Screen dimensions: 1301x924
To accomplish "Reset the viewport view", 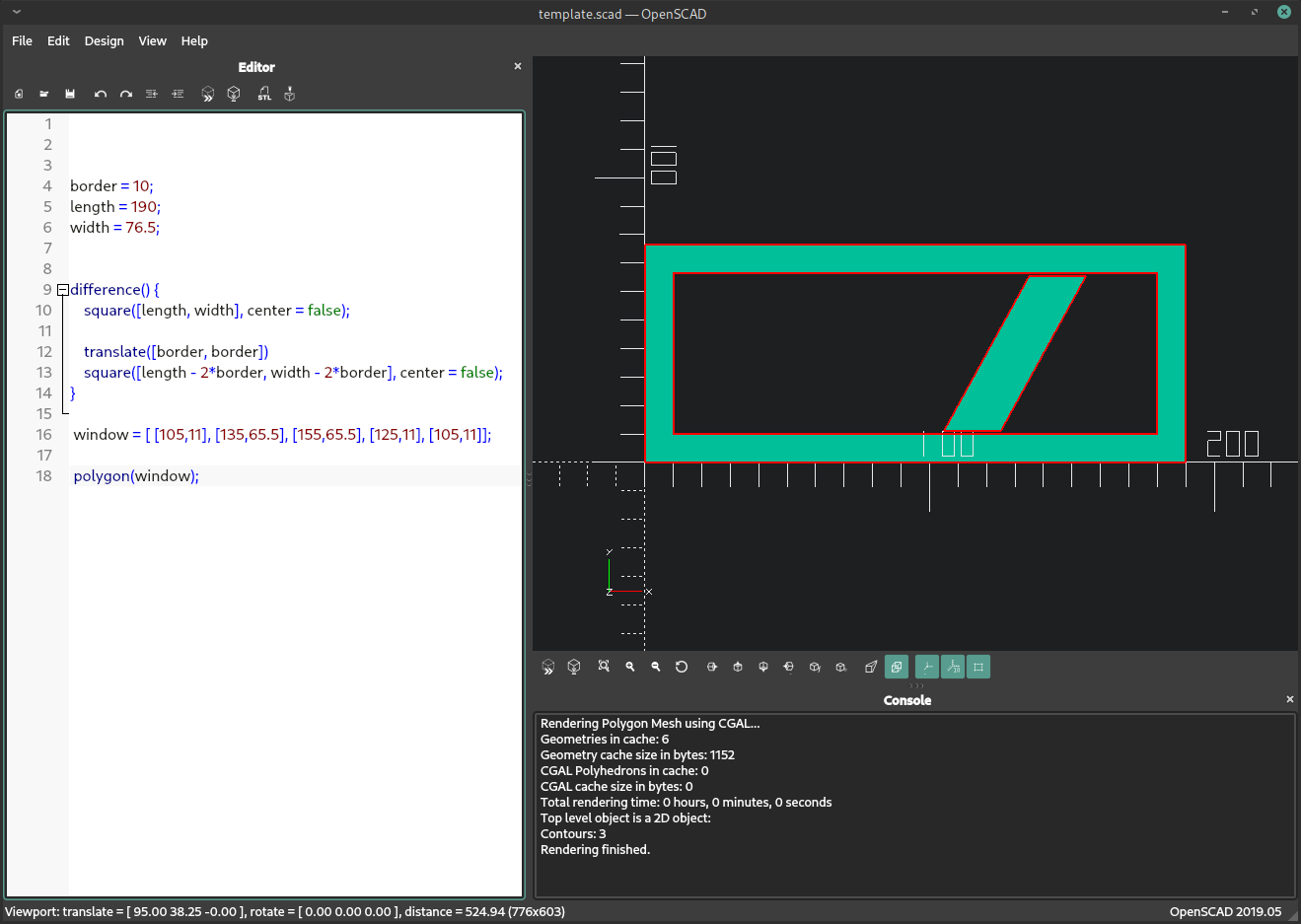I will click(x=682, y=667).
